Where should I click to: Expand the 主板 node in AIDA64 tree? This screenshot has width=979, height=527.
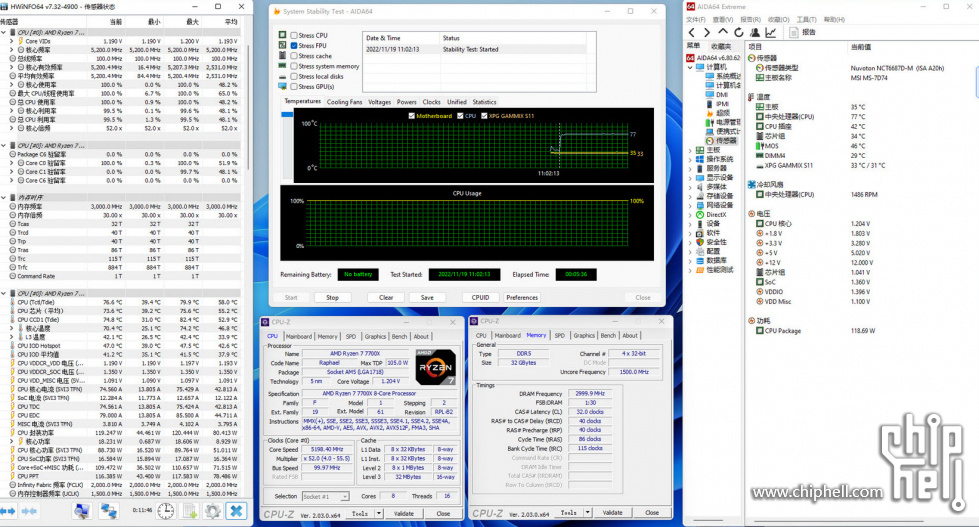click(690, 150)
